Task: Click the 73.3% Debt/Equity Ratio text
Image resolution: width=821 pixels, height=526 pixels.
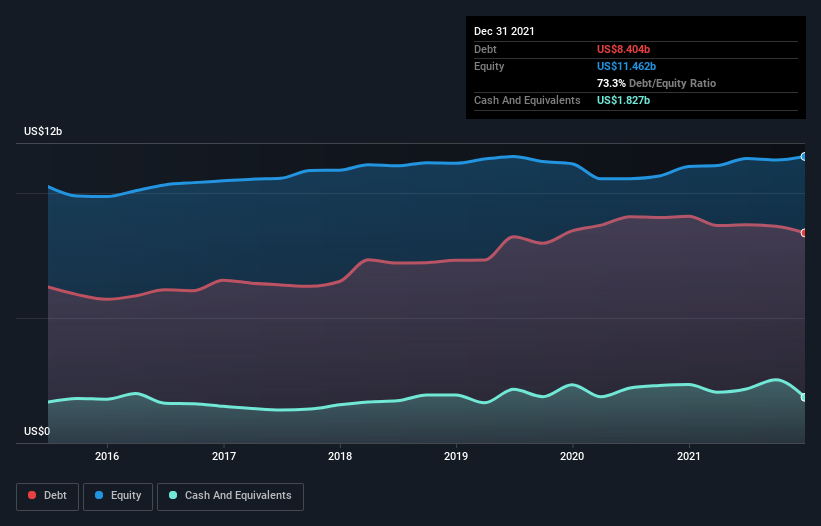Action: (x=656, y=83)
